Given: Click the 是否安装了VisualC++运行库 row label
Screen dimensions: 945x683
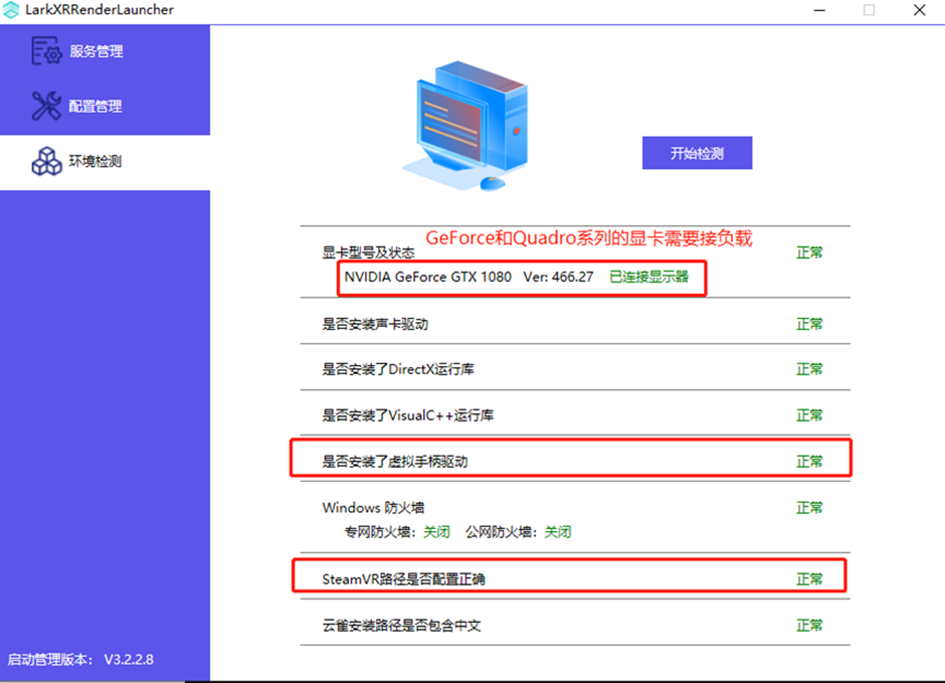Looking at the screenshot, I should coord(407,415).
